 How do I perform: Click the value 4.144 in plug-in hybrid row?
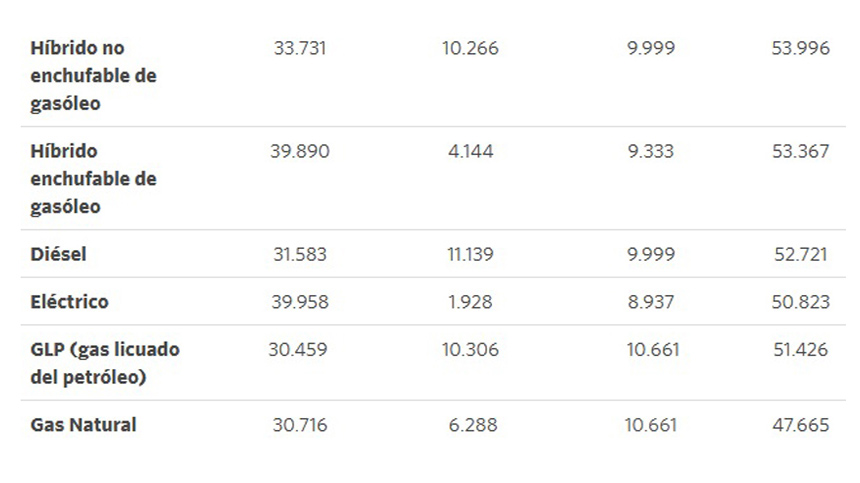click(x=471, y=151)
